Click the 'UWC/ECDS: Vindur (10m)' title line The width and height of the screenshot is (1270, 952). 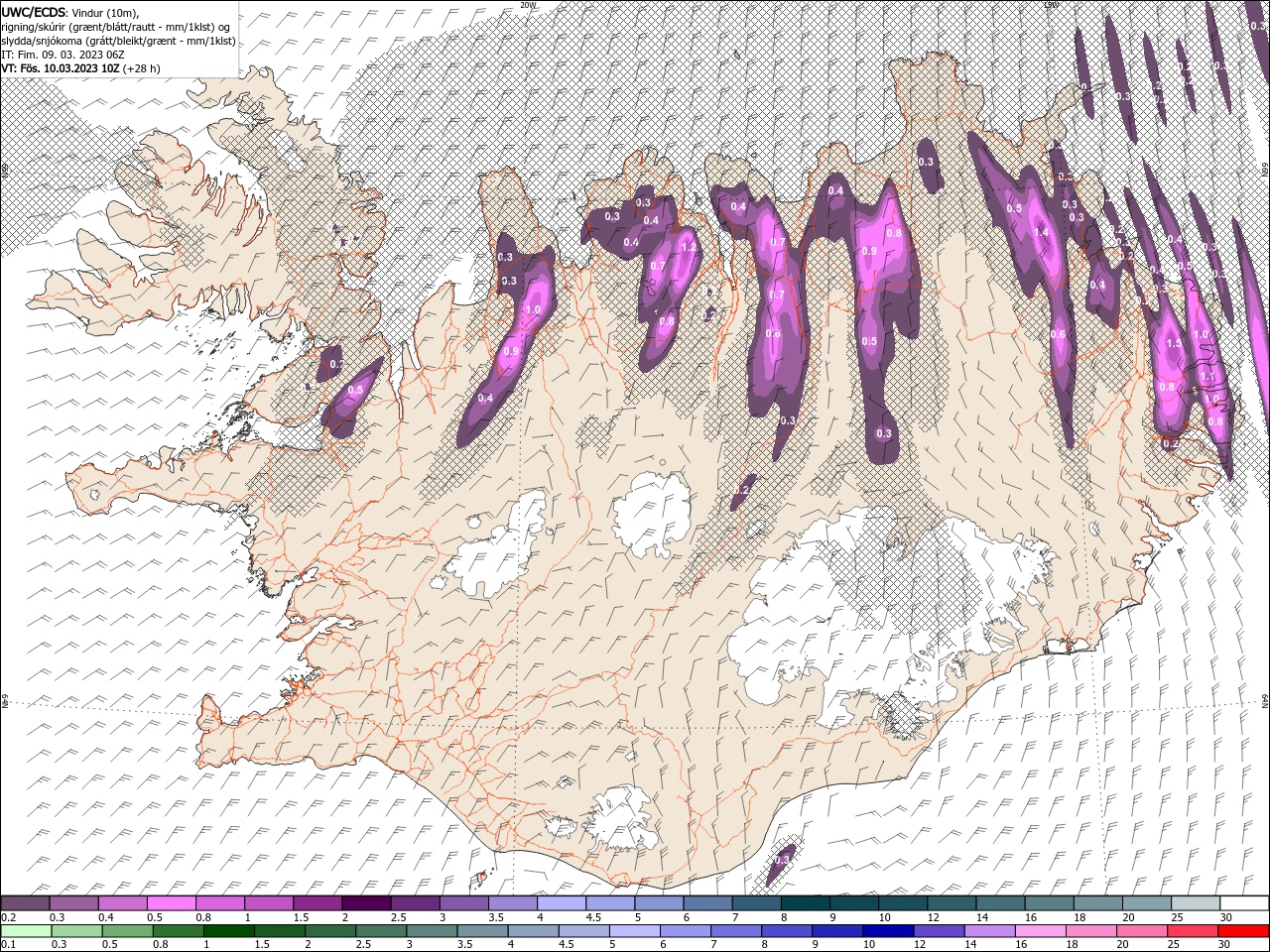point(70,11)
